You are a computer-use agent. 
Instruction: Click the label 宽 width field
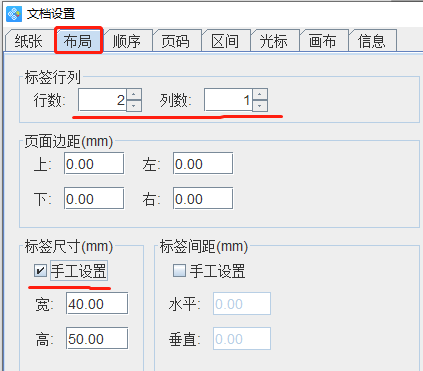coord(97,303)
